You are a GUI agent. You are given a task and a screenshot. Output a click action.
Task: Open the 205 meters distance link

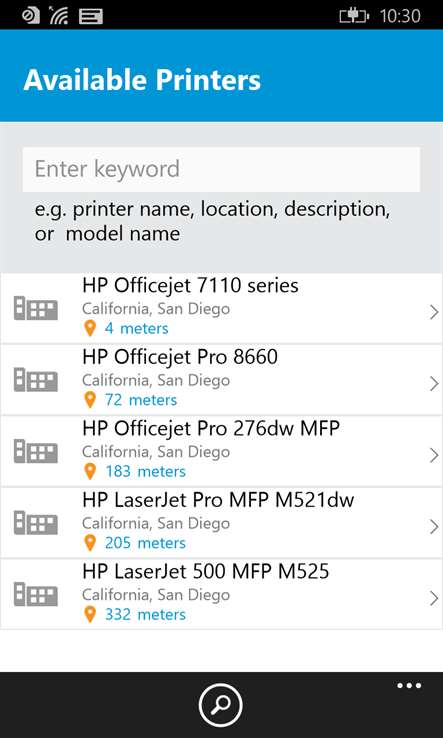coord(145,543)
